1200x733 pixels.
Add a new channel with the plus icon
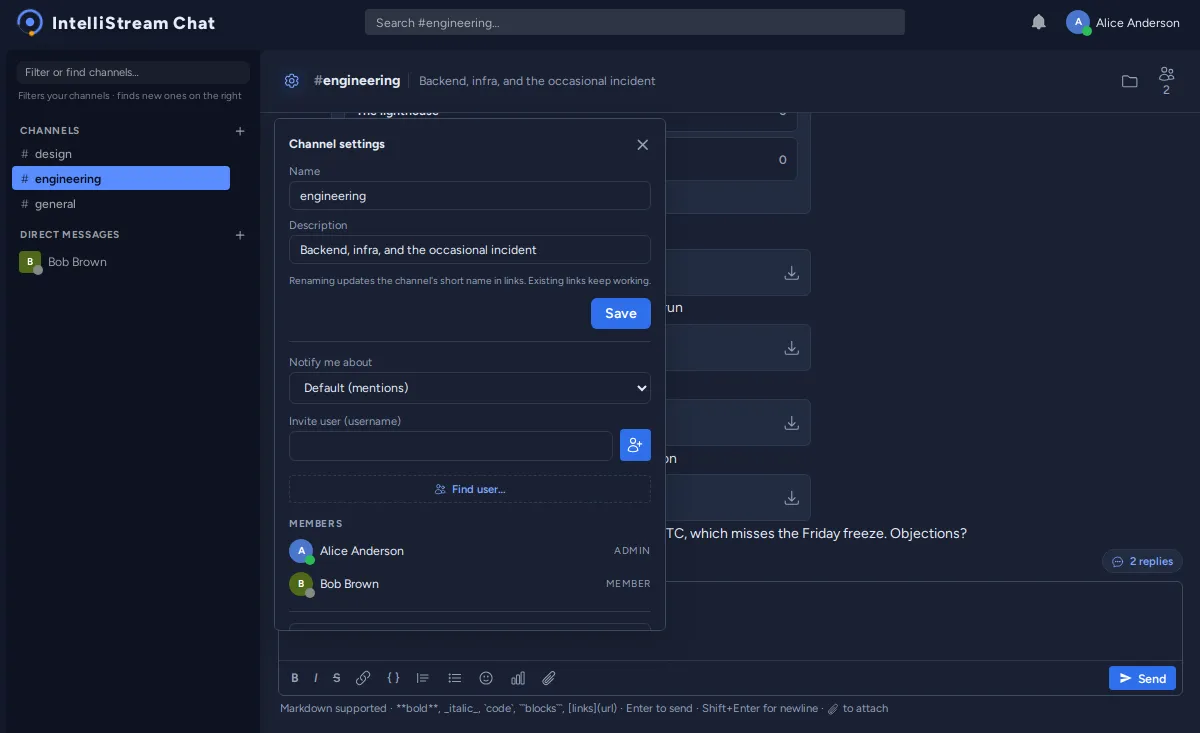[x=240, y=131]
